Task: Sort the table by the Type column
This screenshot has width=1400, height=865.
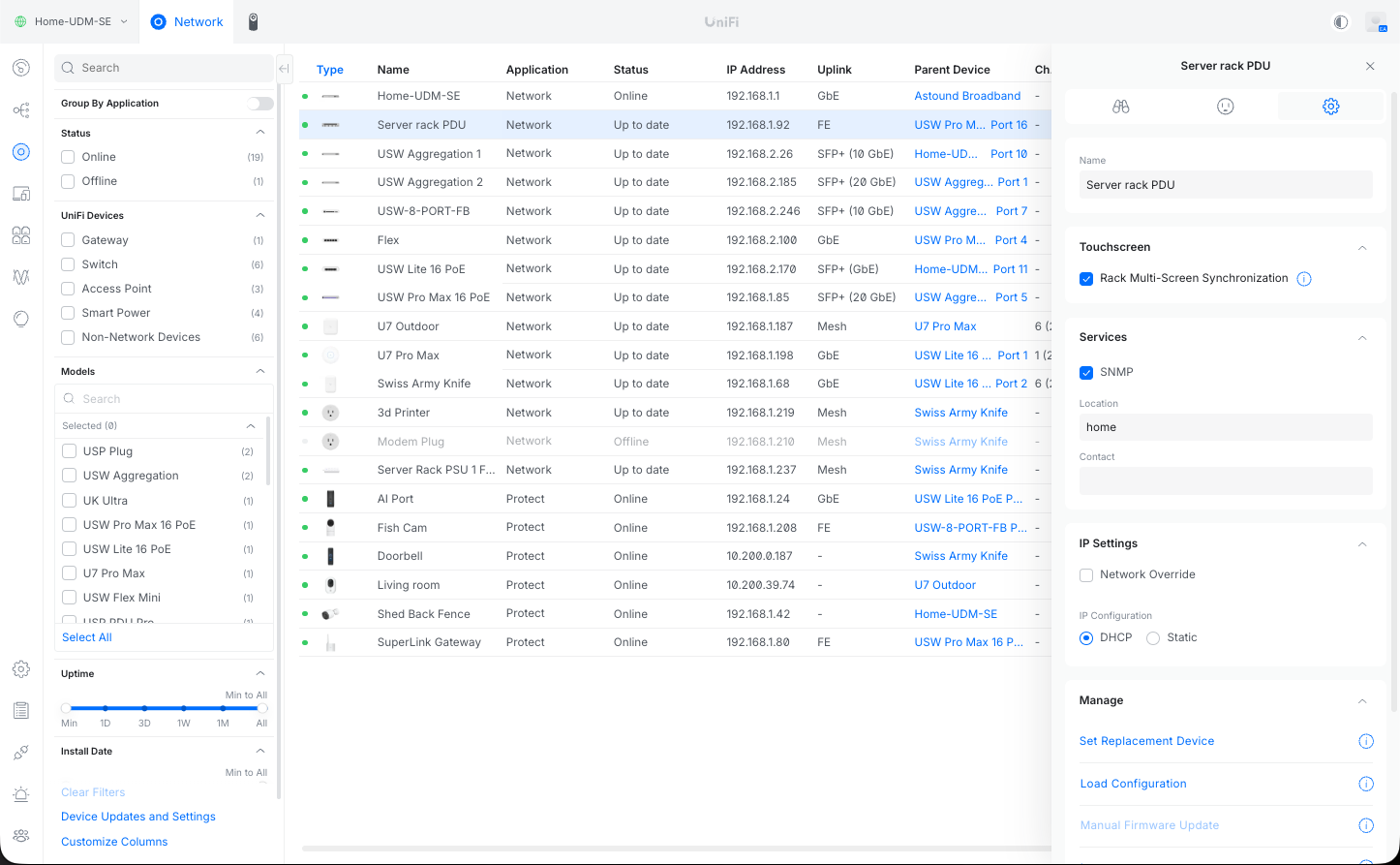Action: coord(330,70)
